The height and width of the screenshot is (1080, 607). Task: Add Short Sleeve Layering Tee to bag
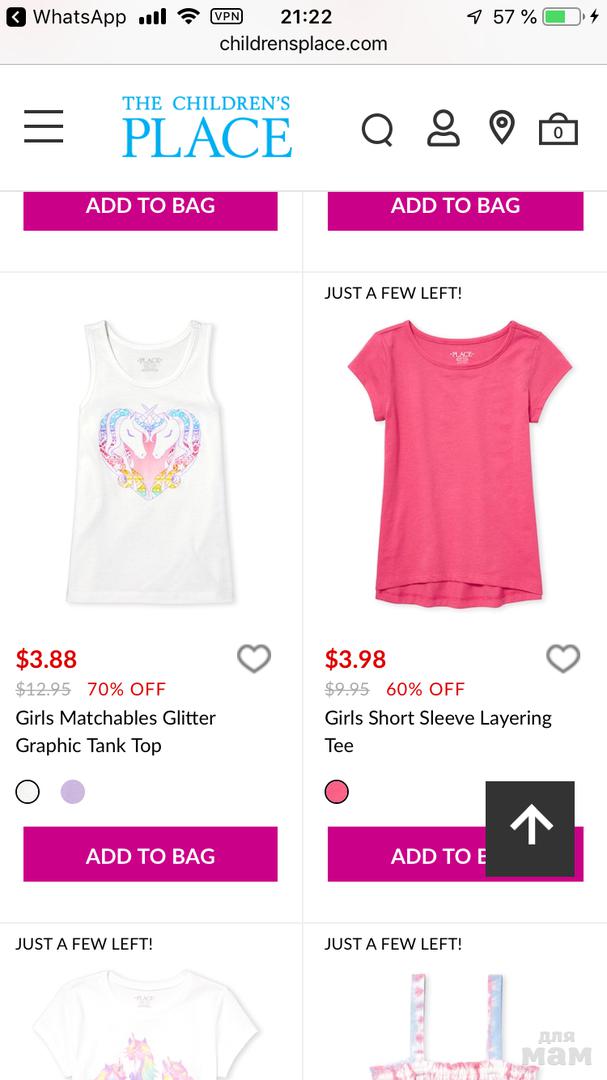(406, 855)
